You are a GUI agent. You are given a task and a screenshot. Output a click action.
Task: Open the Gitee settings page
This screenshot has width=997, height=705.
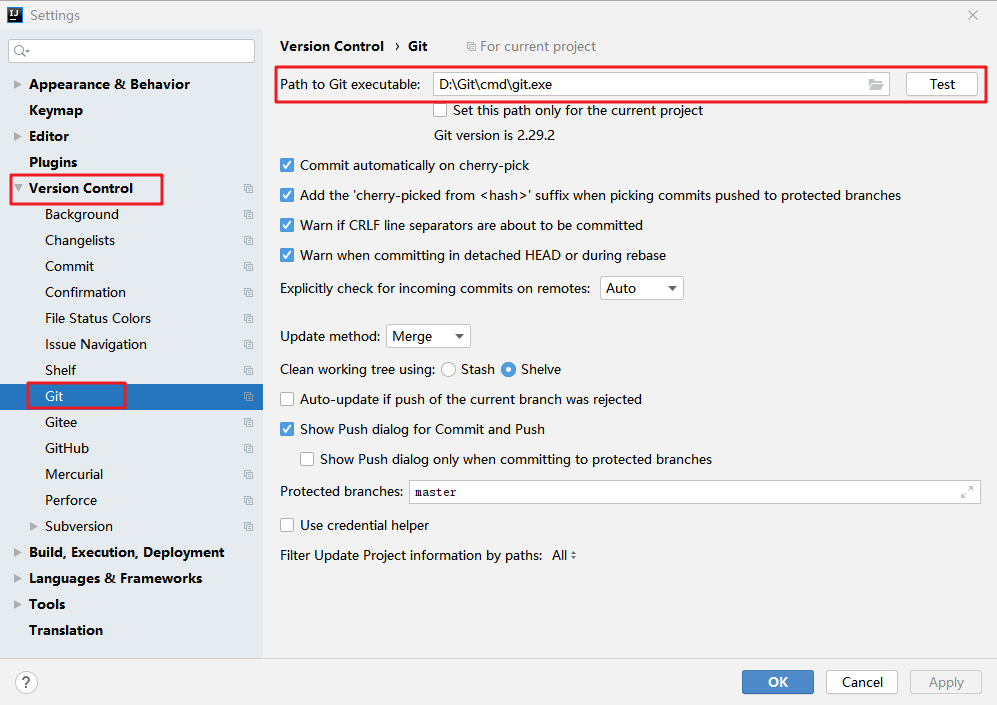[x=61, y=423]
